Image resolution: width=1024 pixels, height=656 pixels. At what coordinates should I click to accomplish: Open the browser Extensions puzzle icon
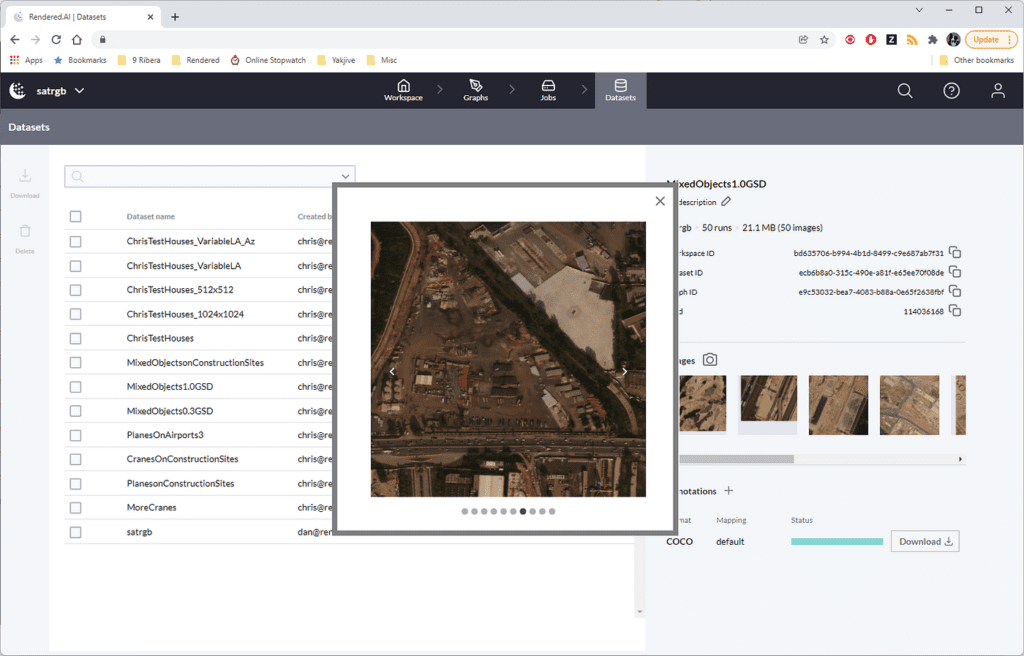coord(933,40)
